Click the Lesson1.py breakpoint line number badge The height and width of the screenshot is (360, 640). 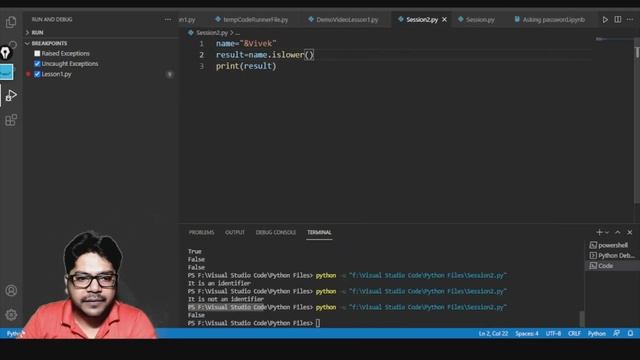tap(170, 74)
